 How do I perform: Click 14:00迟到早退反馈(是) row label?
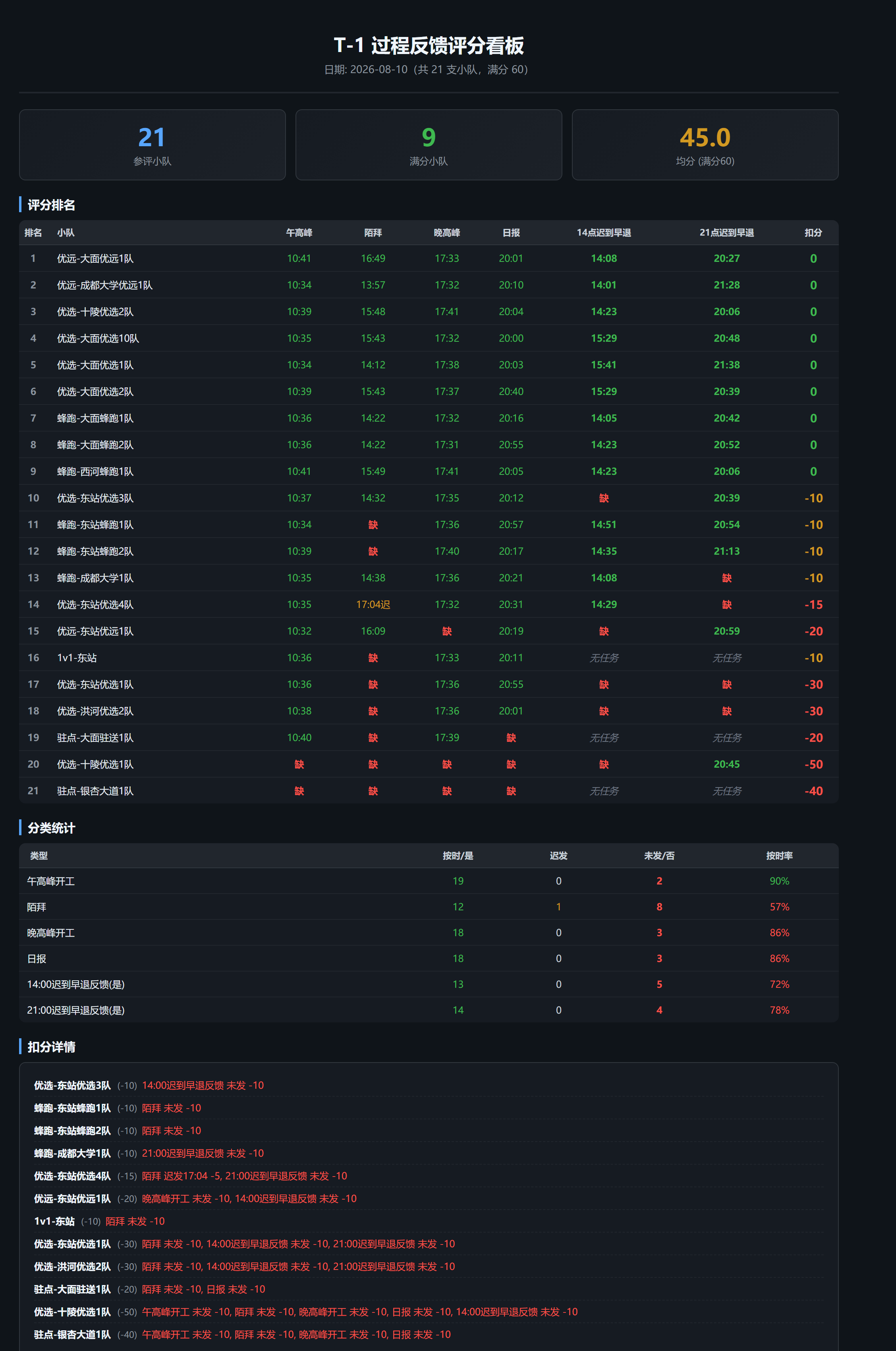pos(75,985)
